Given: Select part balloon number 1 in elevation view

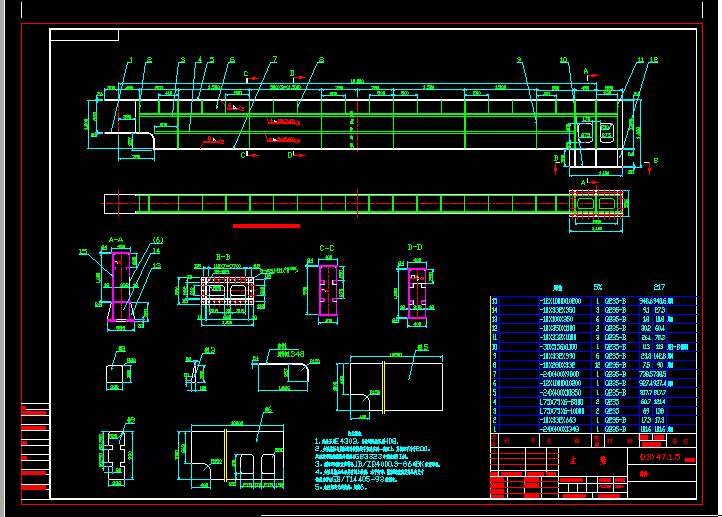Looking at the screenshot, I should click(x=129, y=61).
